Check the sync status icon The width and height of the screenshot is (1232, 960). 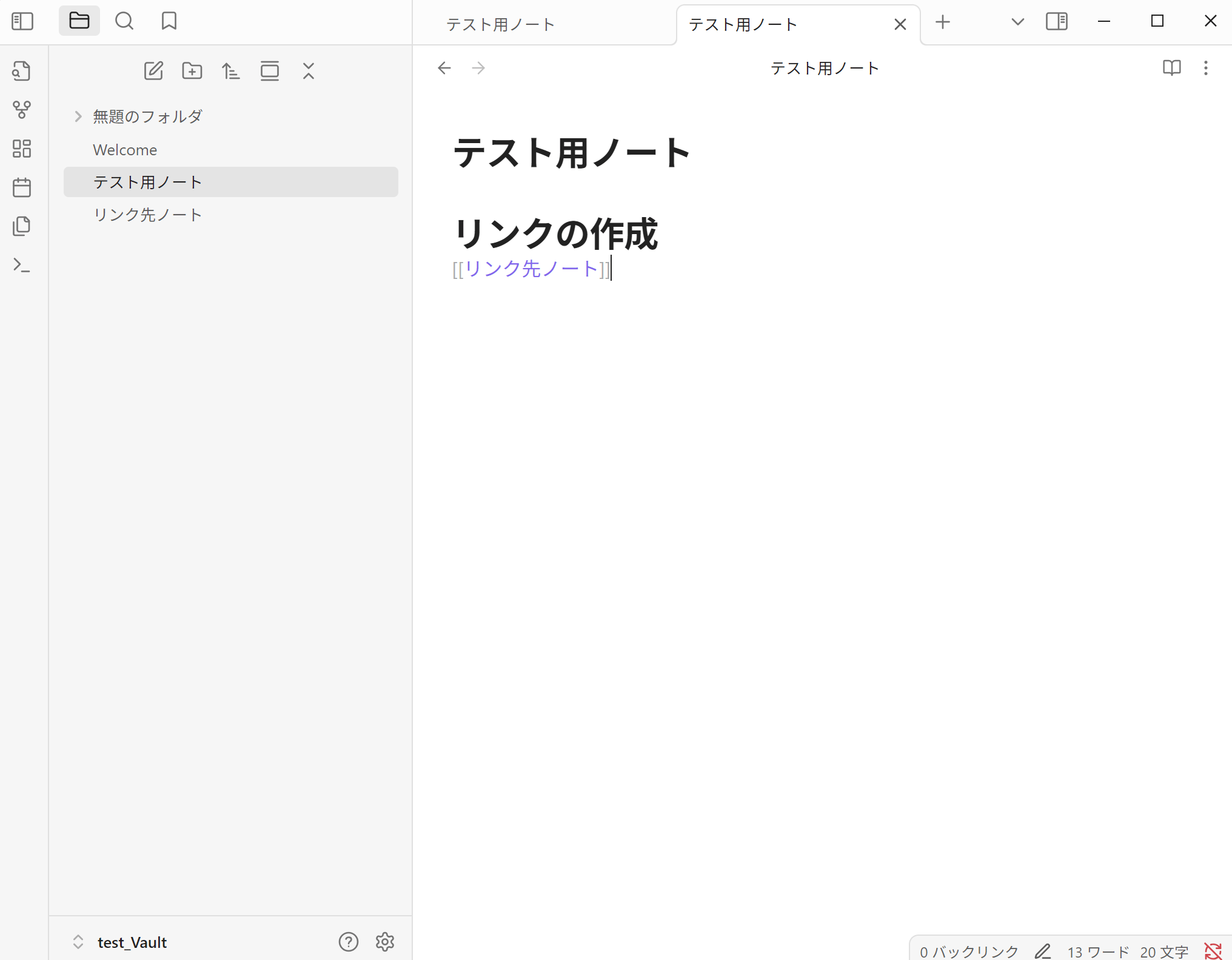[1213, 952]
